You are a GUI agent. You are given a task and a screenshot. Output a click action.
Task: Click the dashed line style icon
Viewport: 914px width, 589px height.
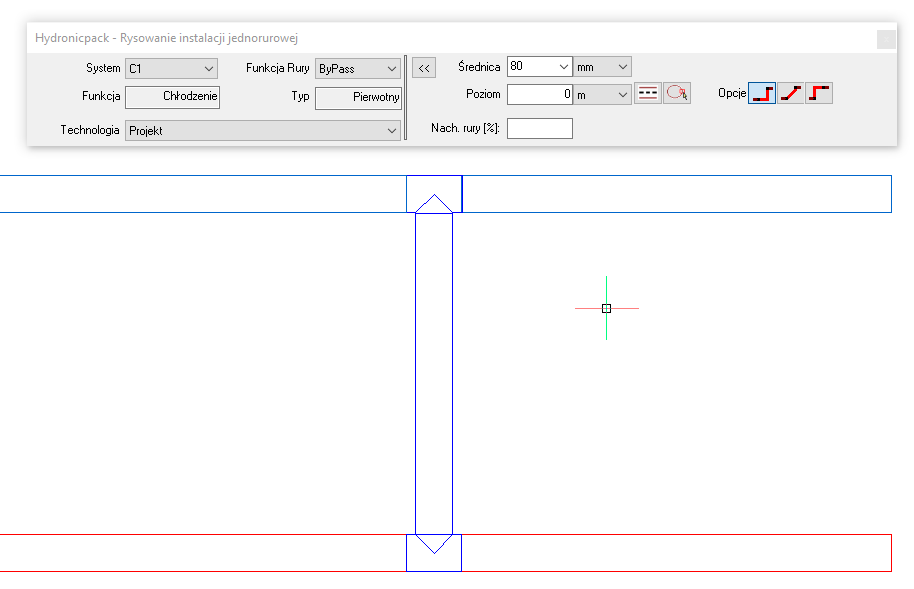[x=648, y=93]
